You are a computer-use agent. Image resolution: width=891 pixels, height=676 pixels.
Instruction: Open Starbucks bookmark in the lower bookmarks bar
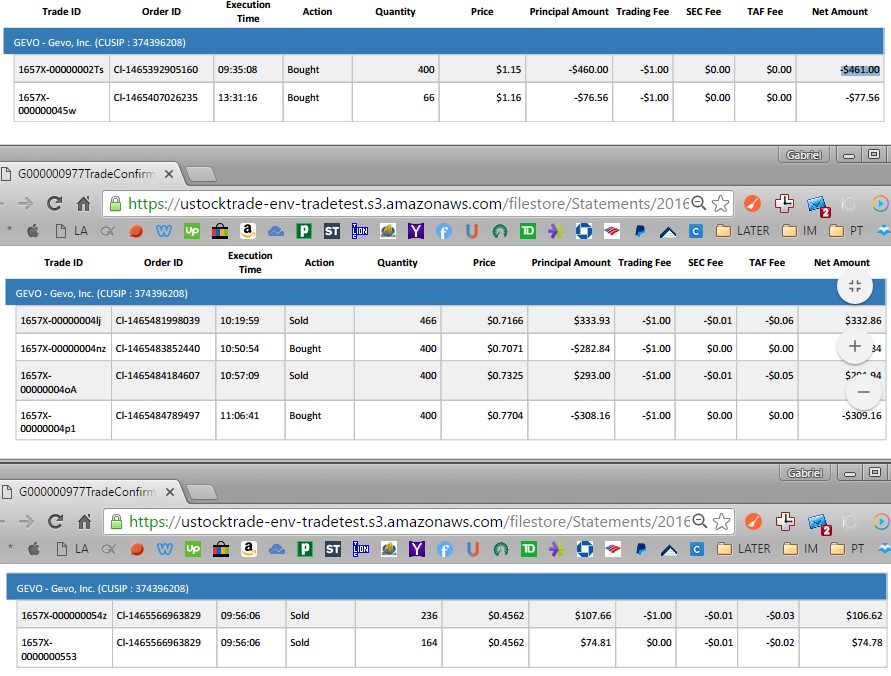(500, 548)
